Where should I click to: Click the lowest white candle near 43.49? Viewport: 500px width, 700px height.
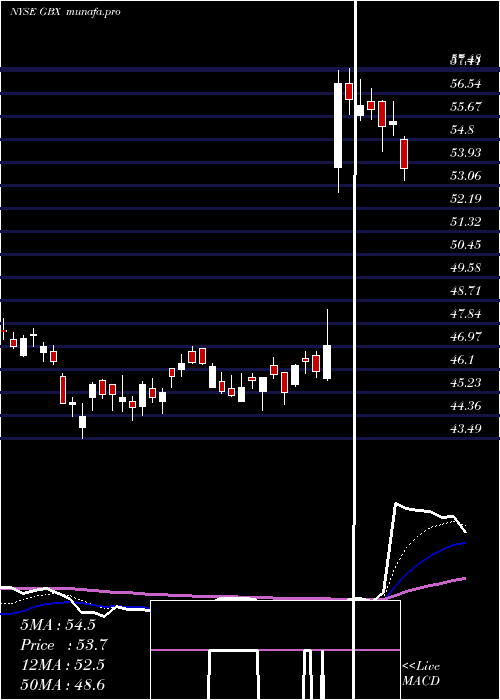click(83, 422)
